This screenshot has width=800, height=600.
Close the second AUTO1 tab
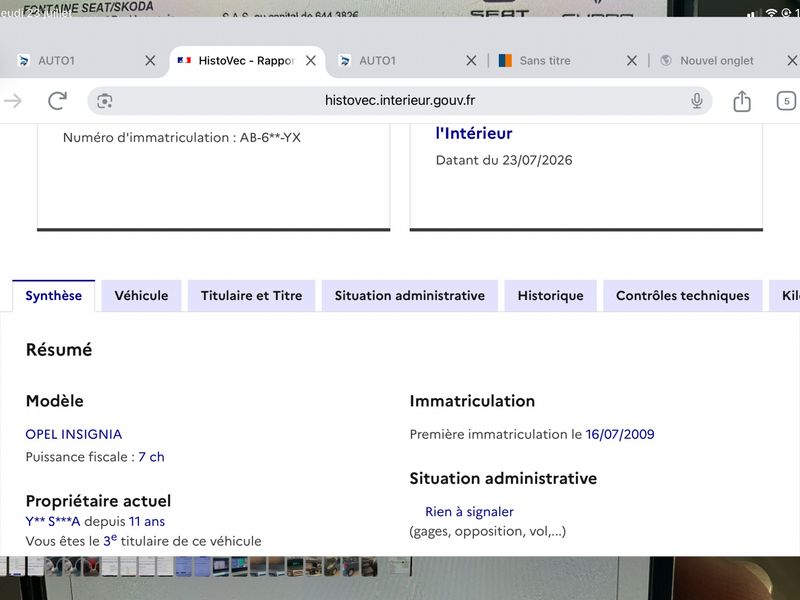[x=471, y=61]
